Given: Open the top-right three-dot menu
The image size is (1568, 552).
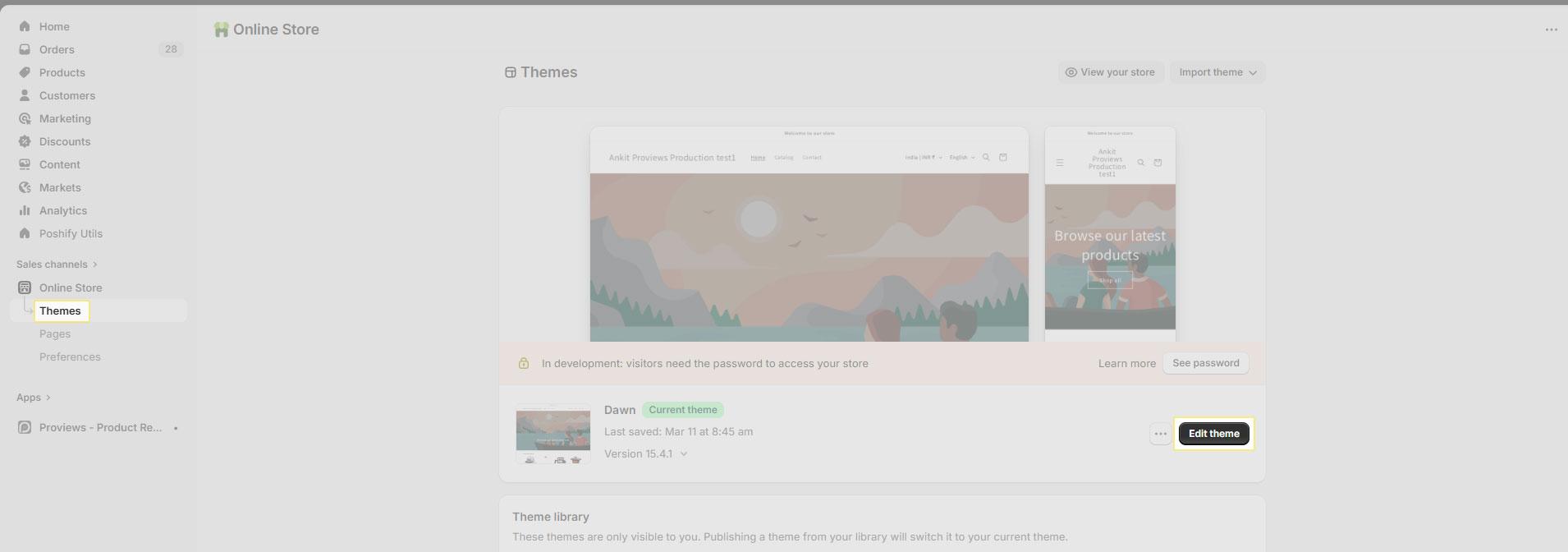Looking at the screenshot, I should (x=1551, y=30).
